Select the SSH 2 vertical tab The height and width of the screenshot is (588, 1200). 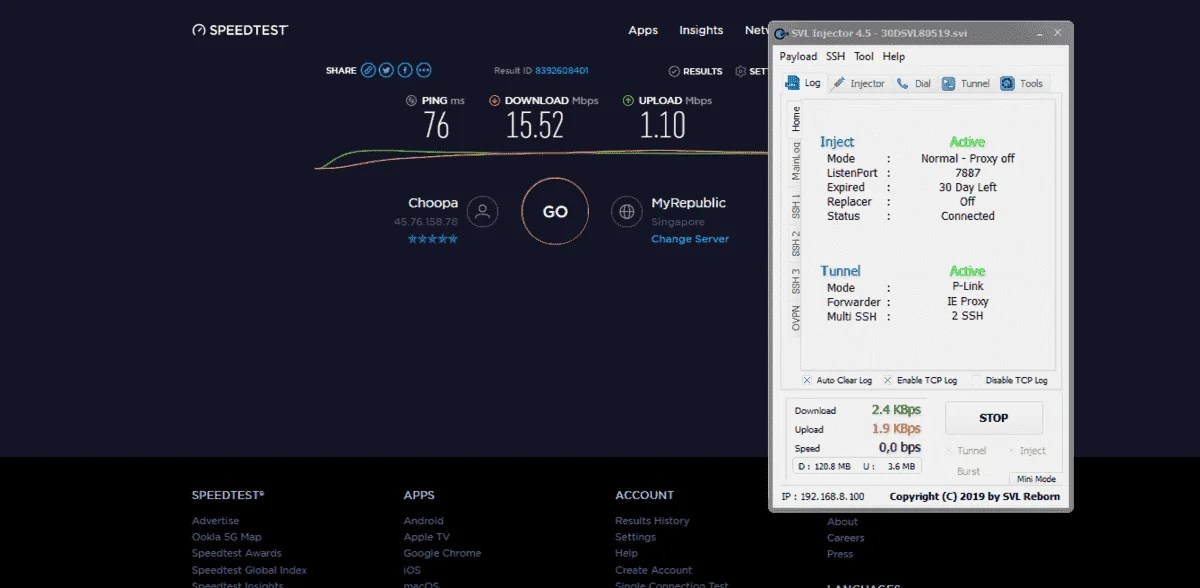pyautogui.click(x=796, y=243)
